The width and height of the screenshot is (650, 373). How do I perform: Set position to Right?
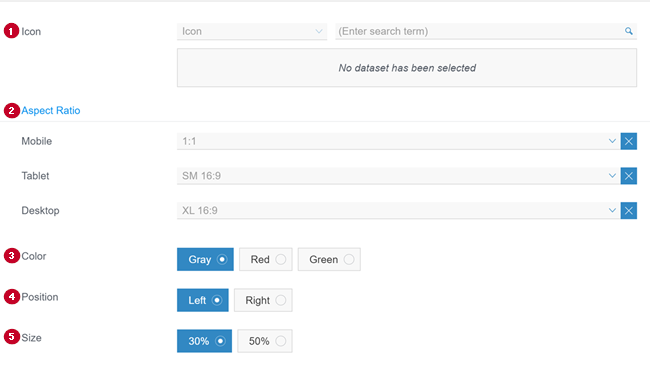[x=263, y=300]
